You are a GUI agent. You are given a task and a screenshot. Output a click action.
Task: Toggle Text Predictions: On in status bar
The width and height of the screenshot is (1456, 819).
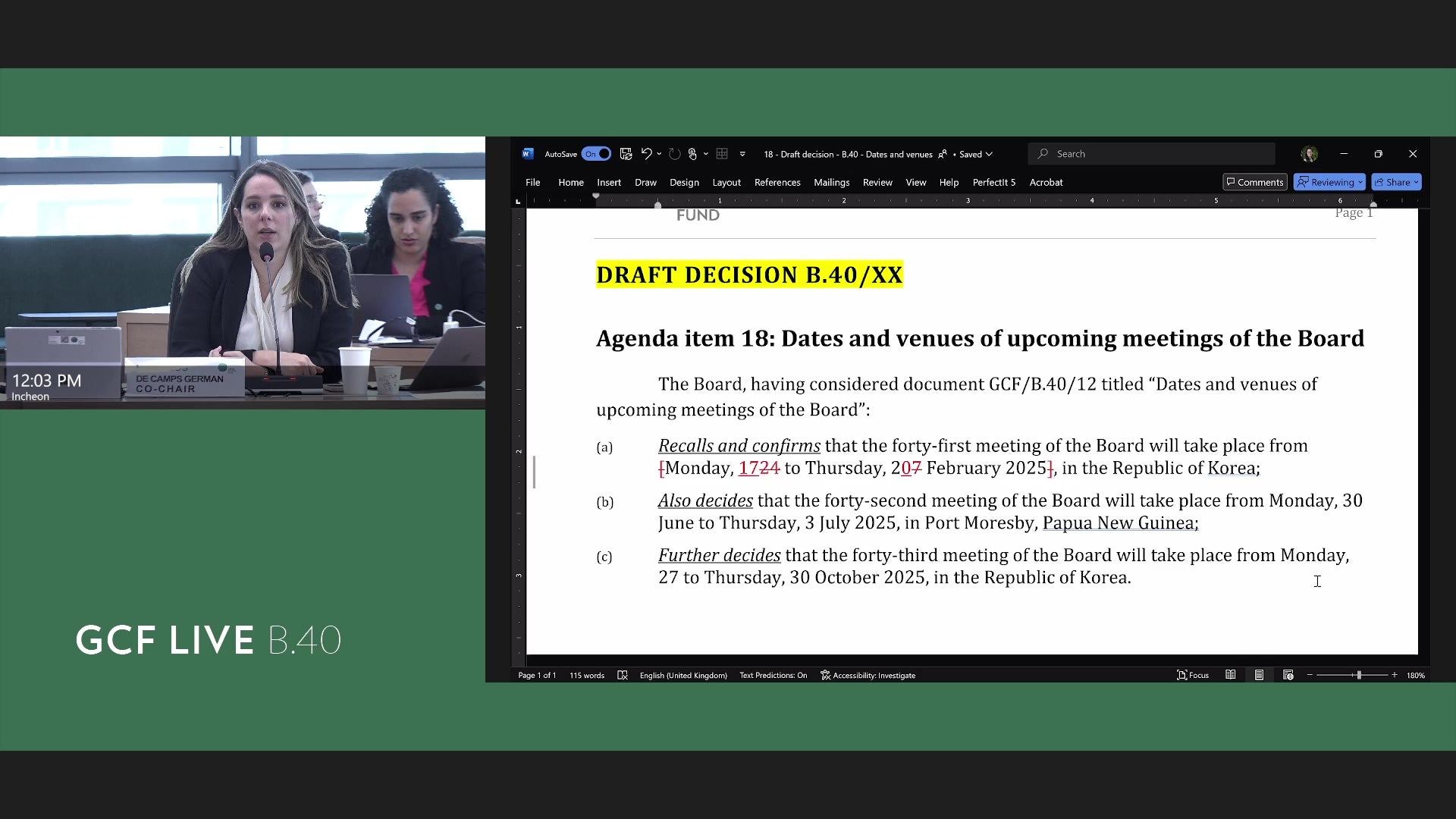[x=773, y=676]
